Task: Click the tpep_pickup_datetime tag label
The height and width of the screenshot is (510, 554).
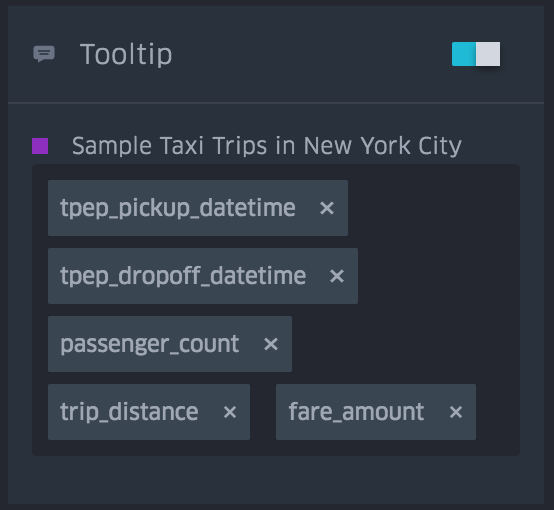Action: point(178,208)
